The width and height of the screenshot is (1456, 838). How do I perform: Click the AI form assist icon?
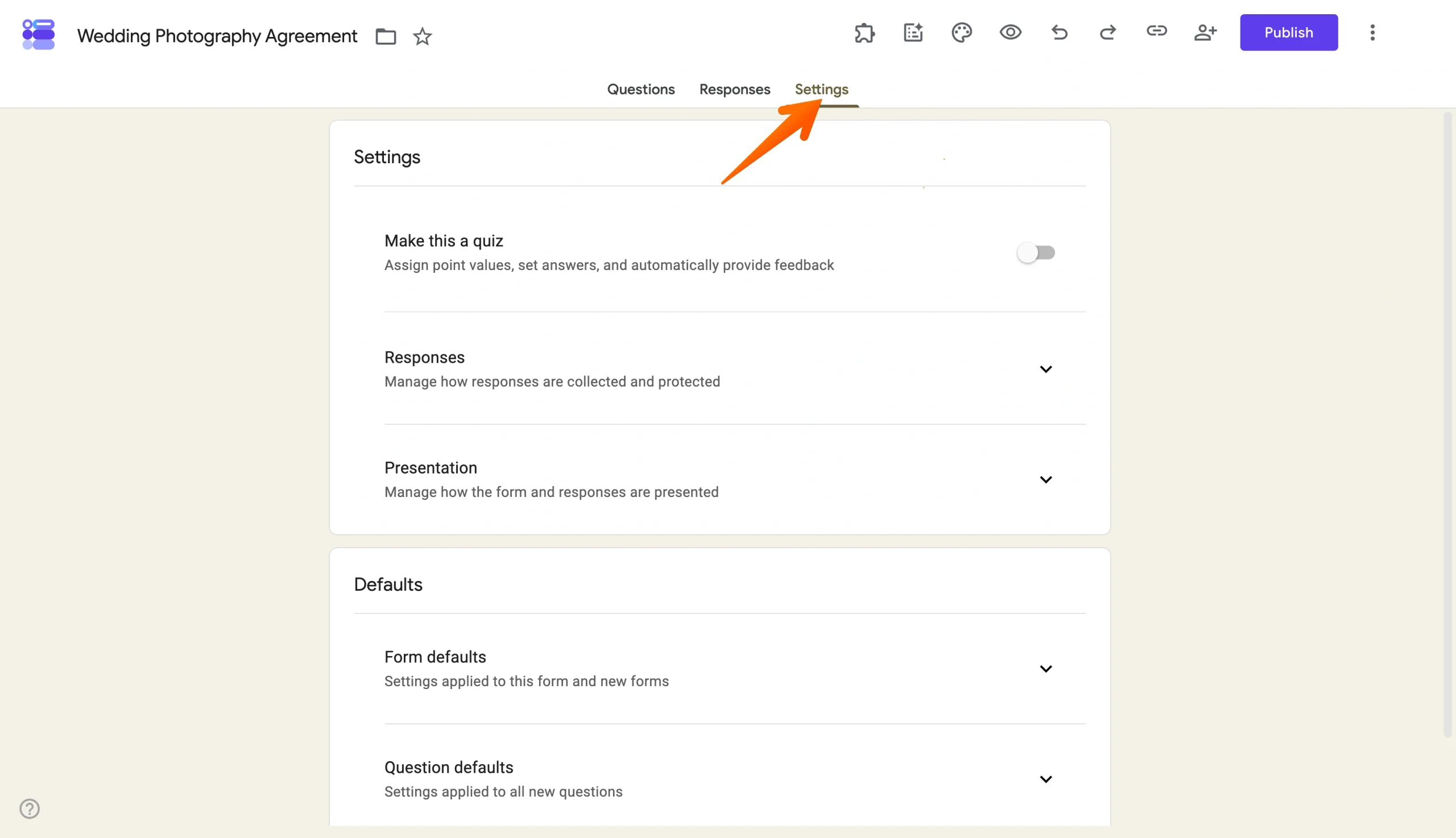click(913, 33)
